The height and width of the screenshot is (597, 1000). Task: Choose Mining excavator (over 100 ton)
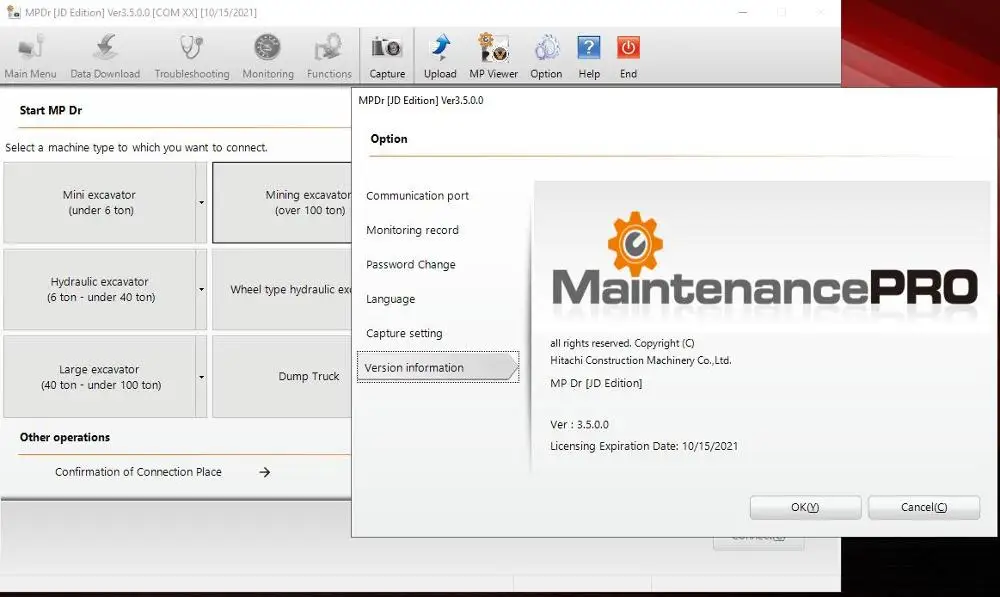282,202
